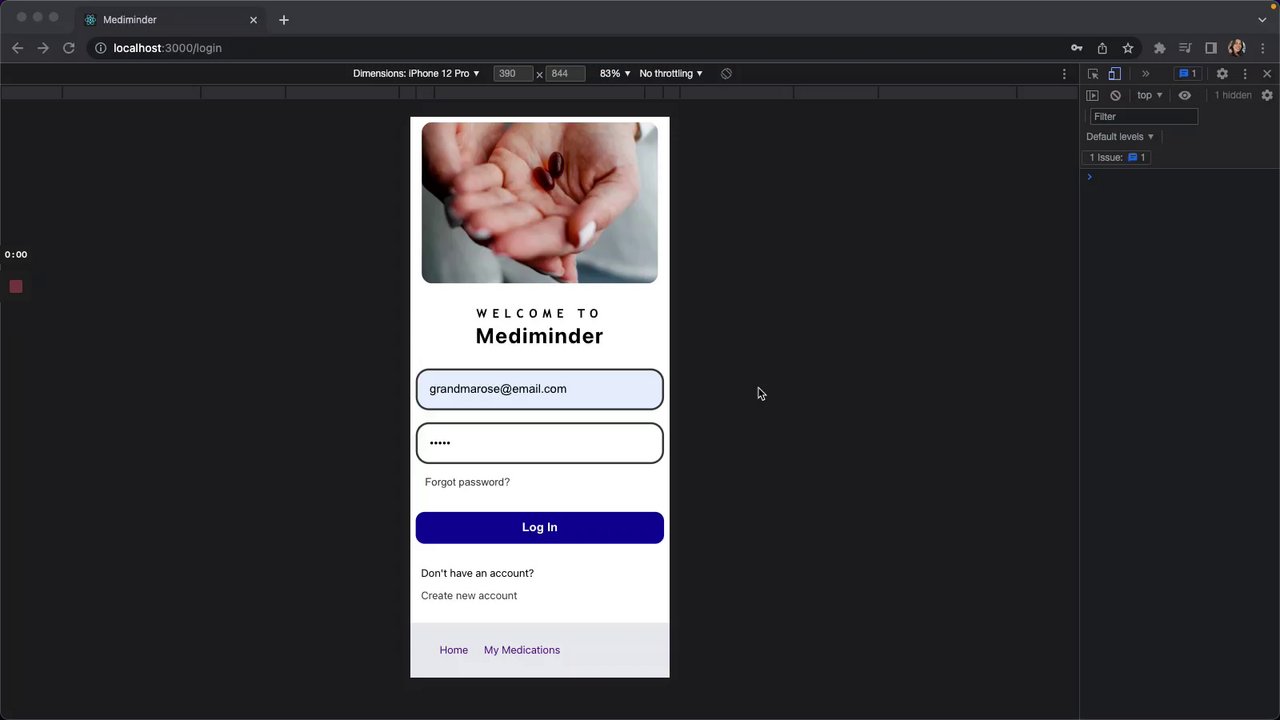Click the email input field

coord(540,390)
